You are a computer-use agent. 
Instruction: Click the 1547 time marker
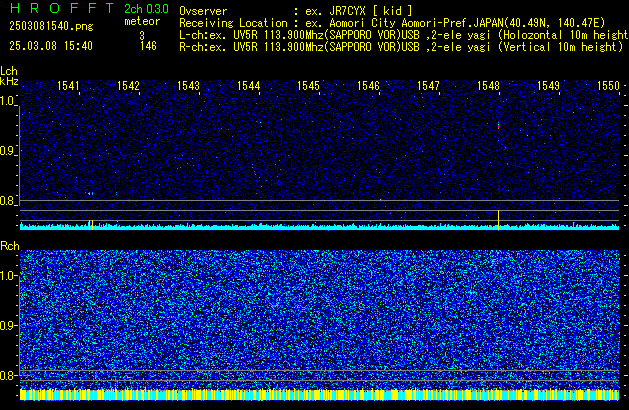(x=428, y=86)
